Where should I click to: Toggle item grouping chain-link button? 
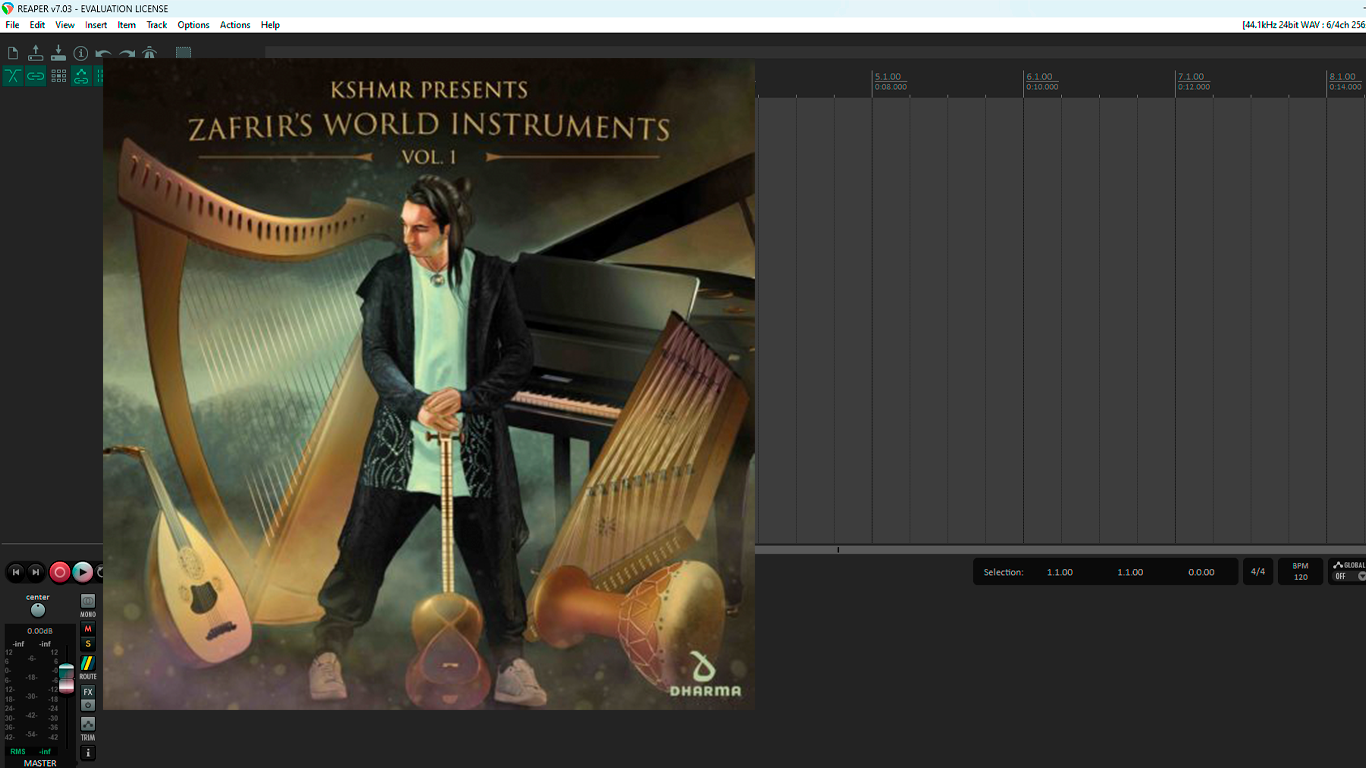click(35, 76)
